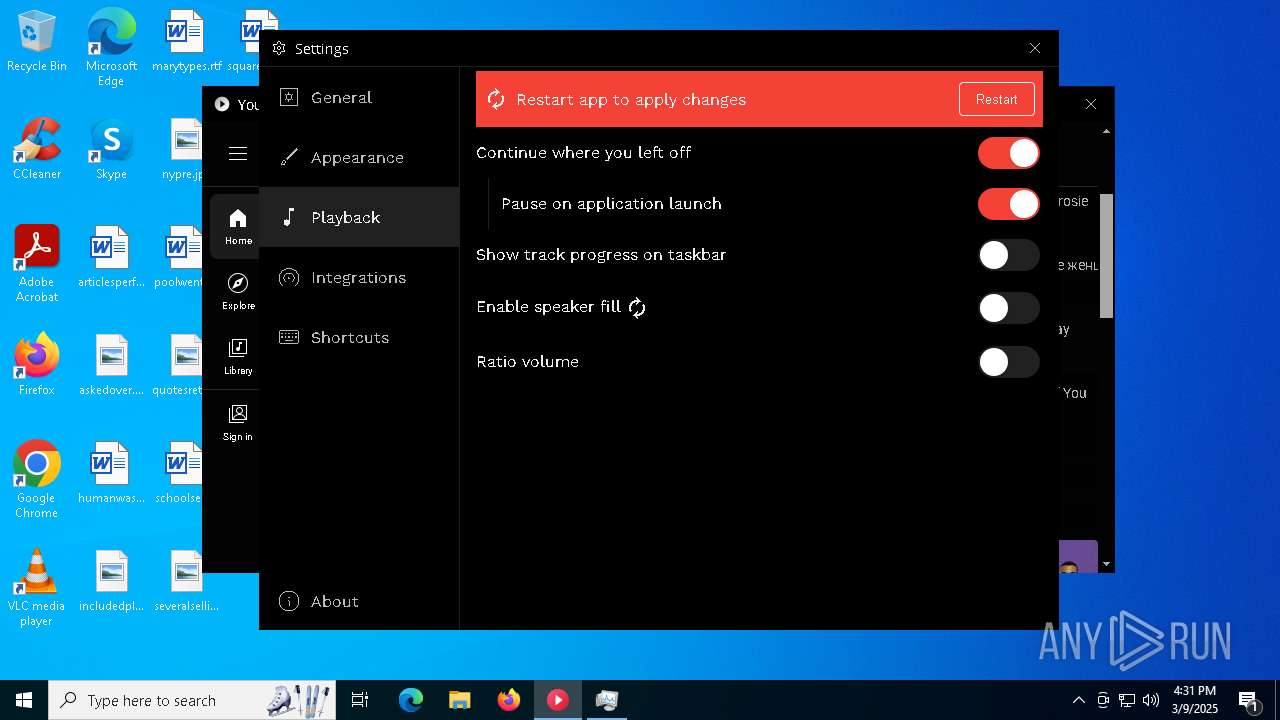The width and height of the screenshot is (1280, 720).
Task: Click the Integrations icon
Action: pos(289,277)
